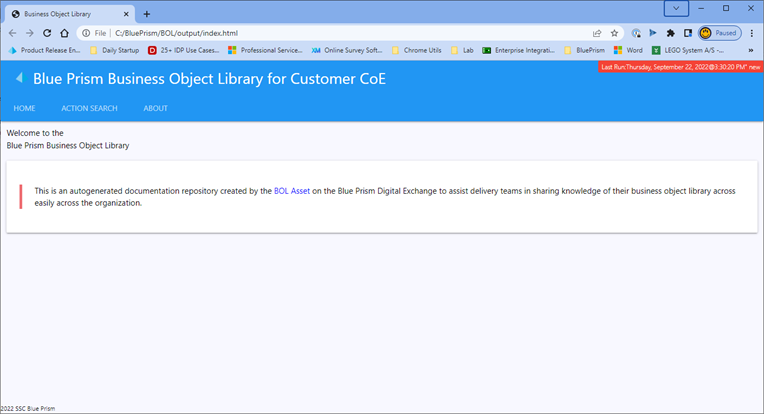Open Enterprise Integrati... bookmark
Screen dimensions: 764x414
point(518,50)
